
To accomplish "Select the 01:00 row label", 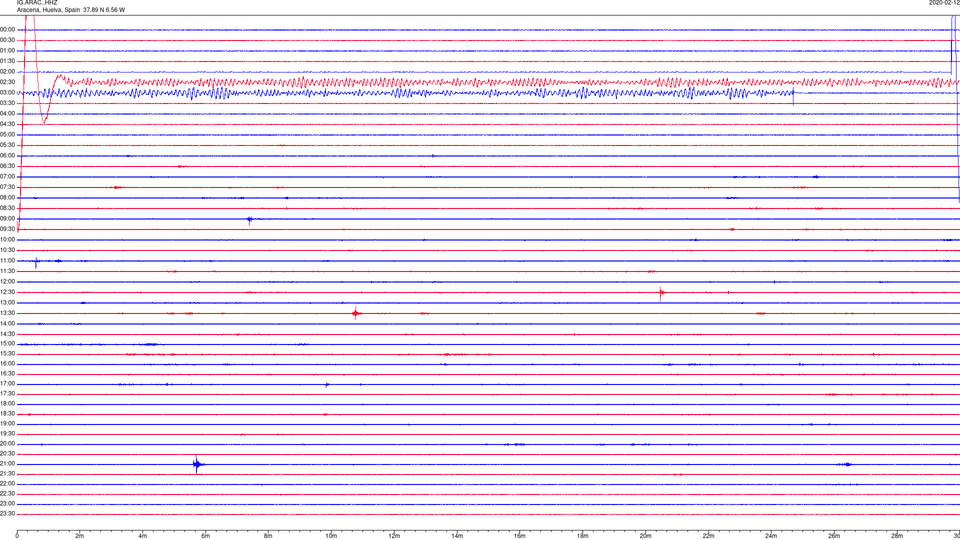I will coord(7,51).
